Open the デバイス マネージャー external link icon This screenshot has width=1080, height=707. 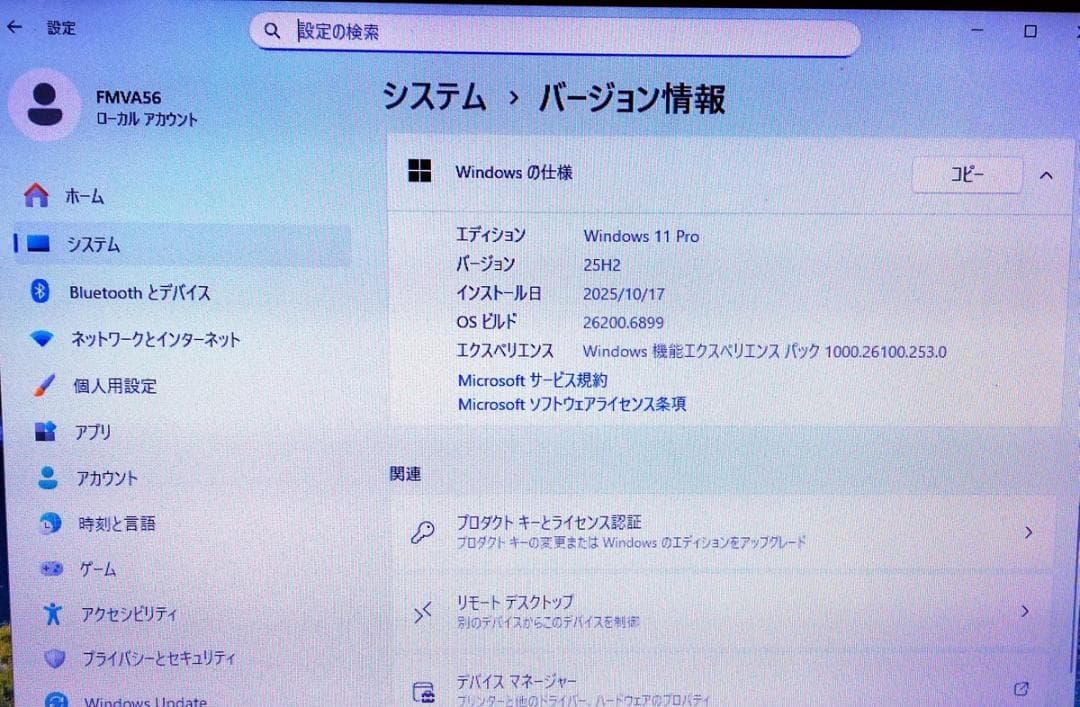coord(1021,688)
